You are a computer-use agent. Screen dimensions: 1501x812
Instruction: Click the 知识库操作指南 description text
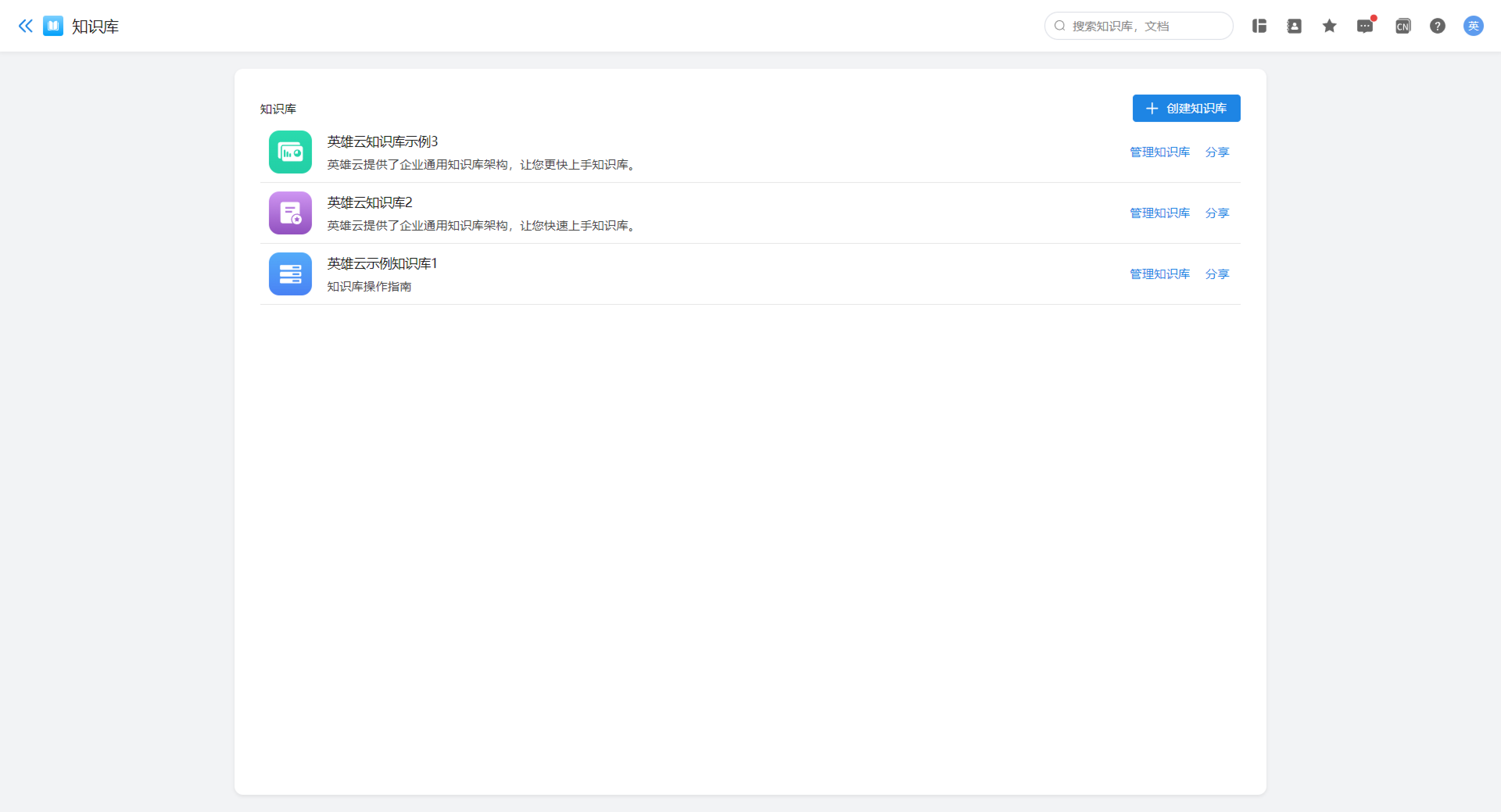point(369,286)
